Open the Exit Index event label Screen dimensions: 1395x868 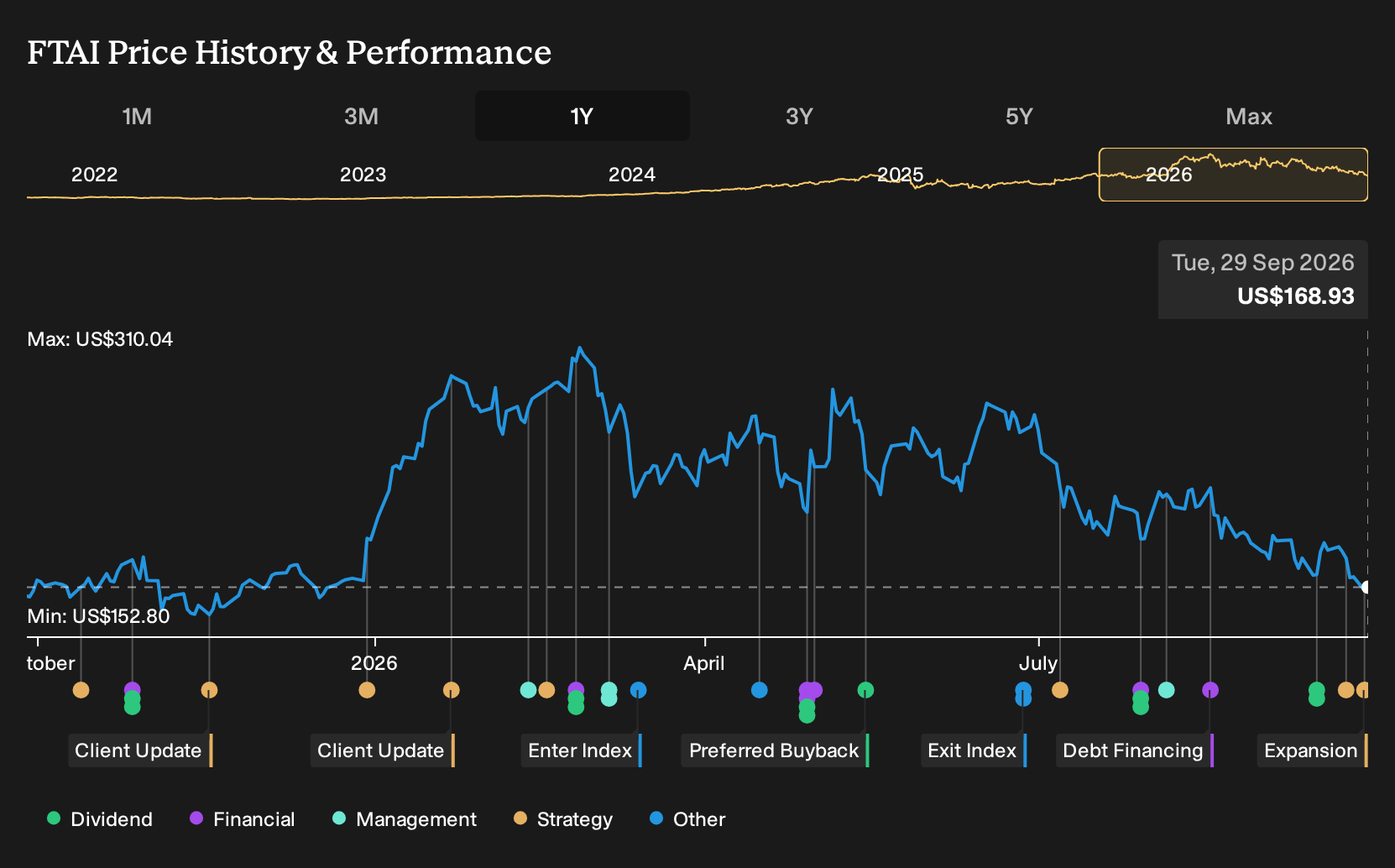pos(974,750)
